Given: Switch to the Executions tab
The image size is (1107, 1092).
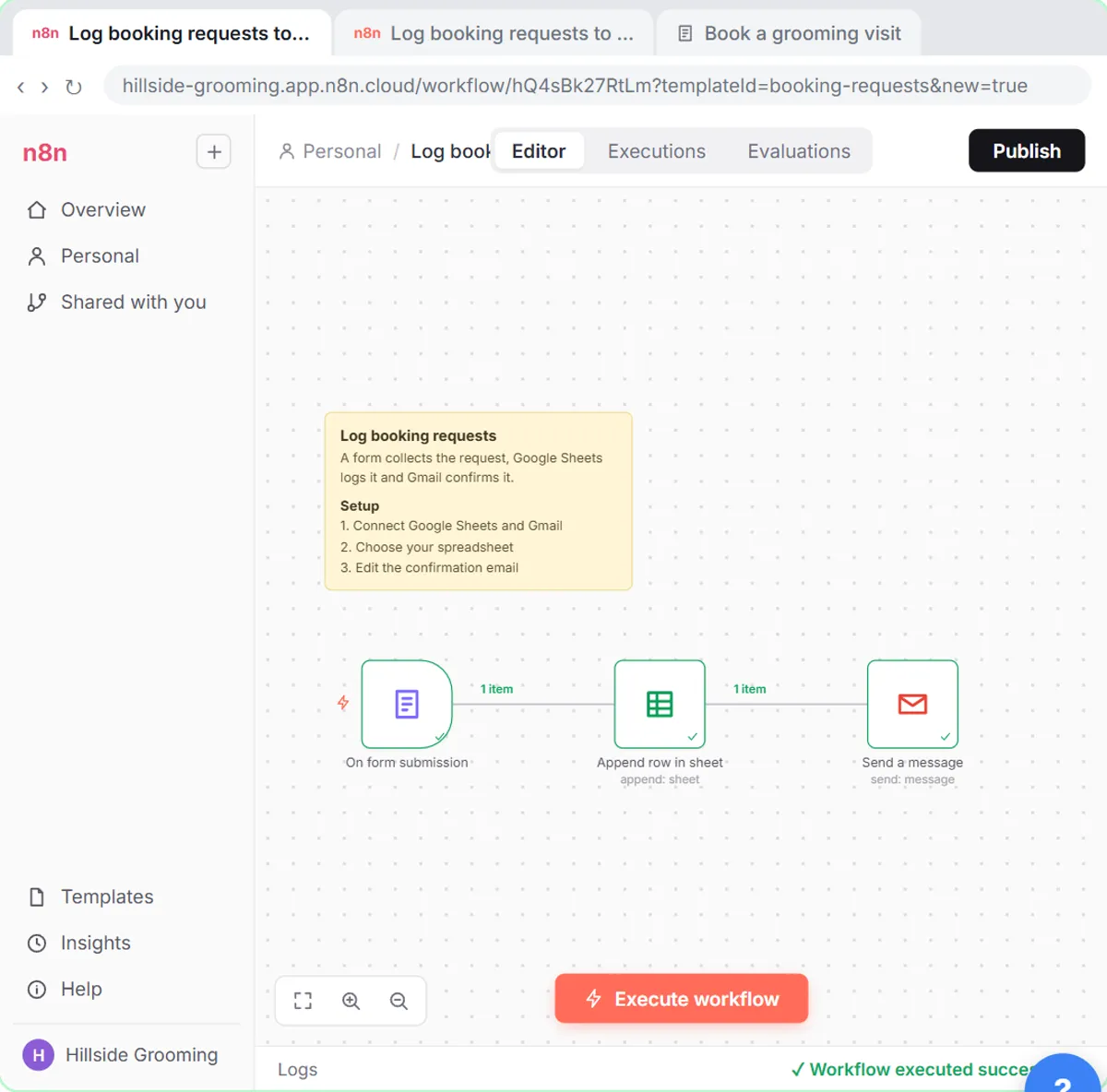Looking at the screenshot, I should click(656, 151).
